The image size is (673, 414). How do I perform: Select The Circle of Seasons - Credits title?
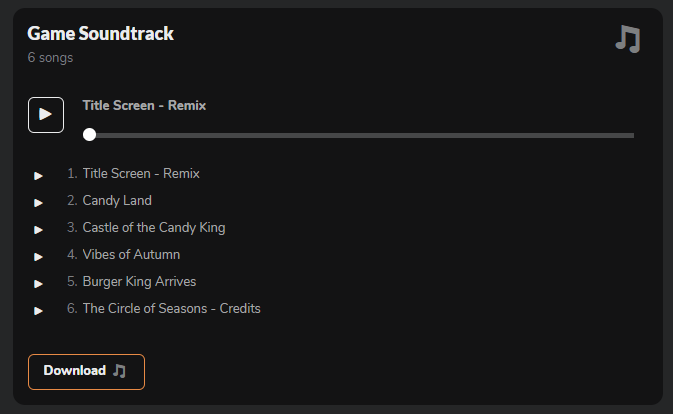tap(171, 308)
